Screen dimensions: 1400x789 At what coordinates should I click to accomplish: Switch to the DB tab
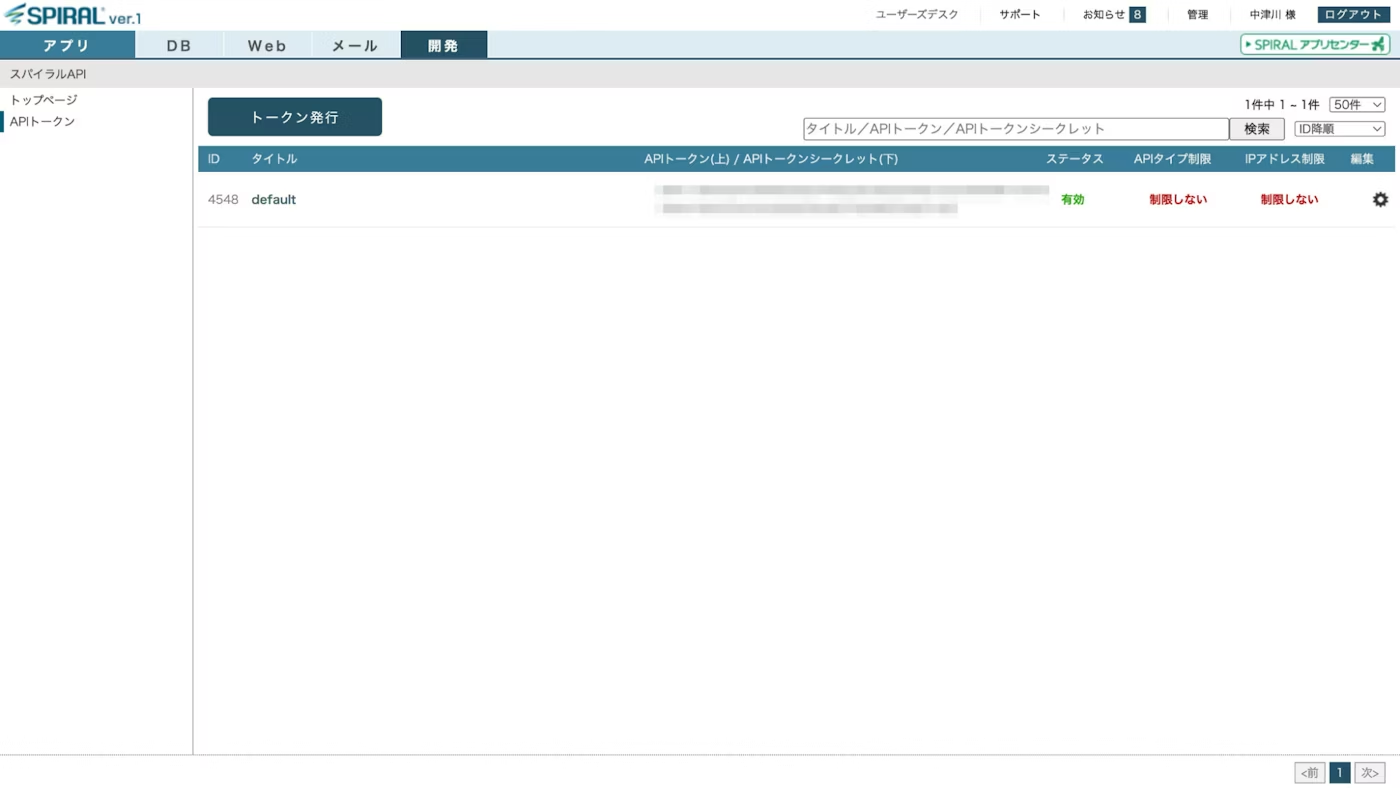click(178, 44)
